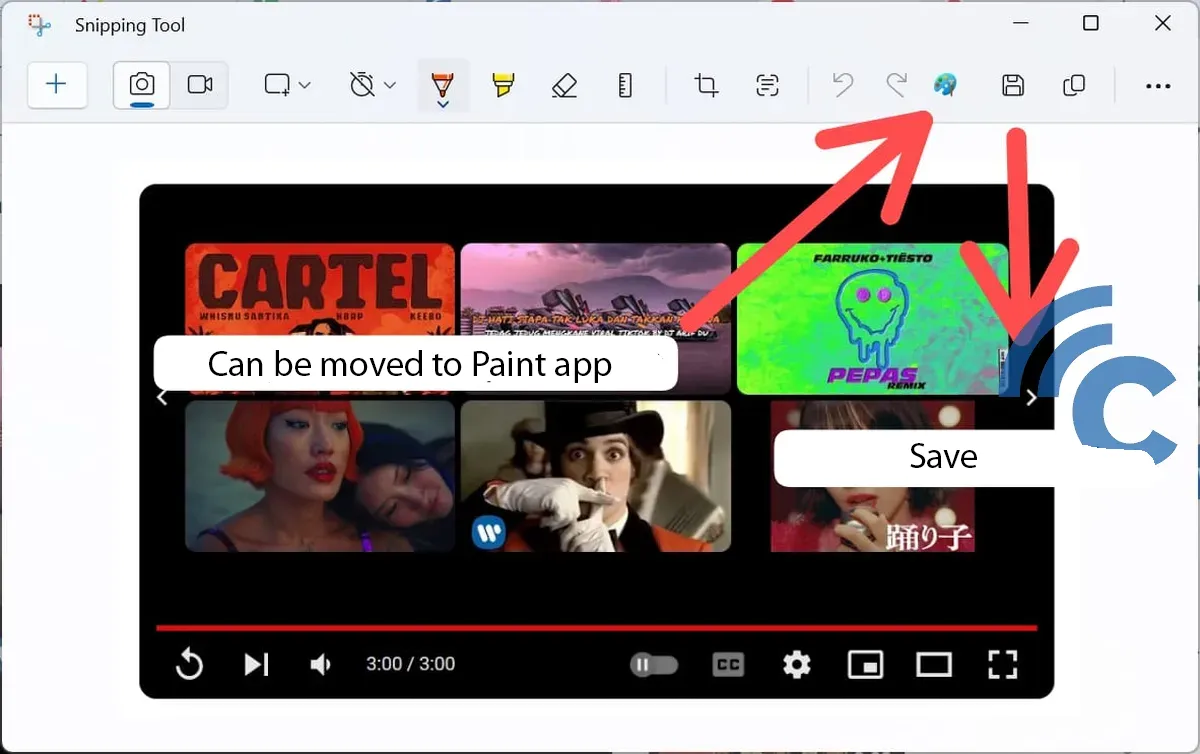1200x754 pixels.
Task: Open the See more three-dot menu
Action: pos(1158,86)
